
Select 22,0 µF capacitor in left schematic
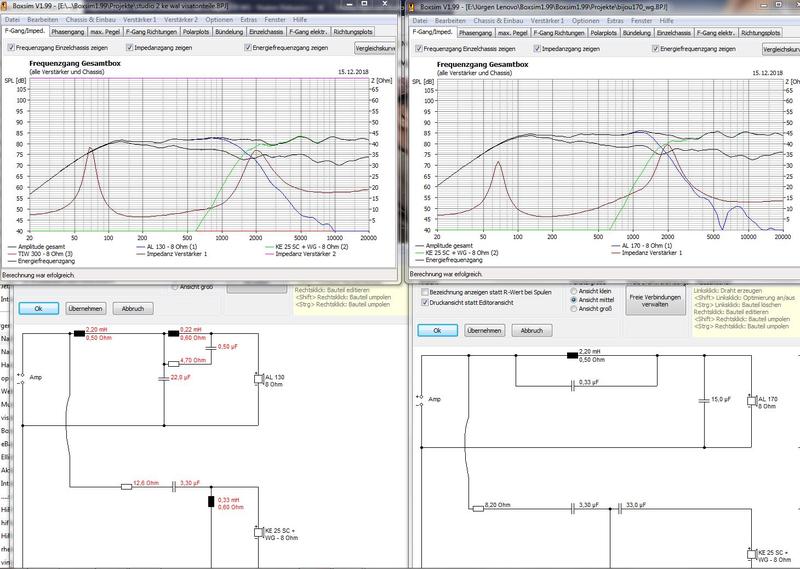(x=164, y=378)
